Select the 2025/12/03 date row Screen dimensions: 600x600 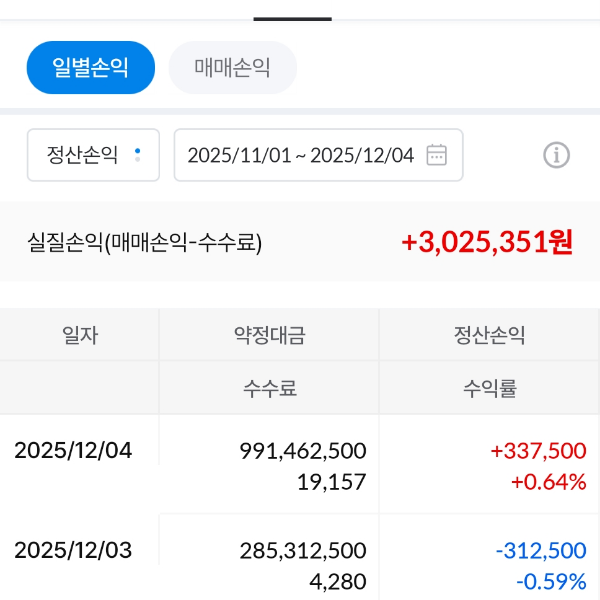tap(73, 550)
